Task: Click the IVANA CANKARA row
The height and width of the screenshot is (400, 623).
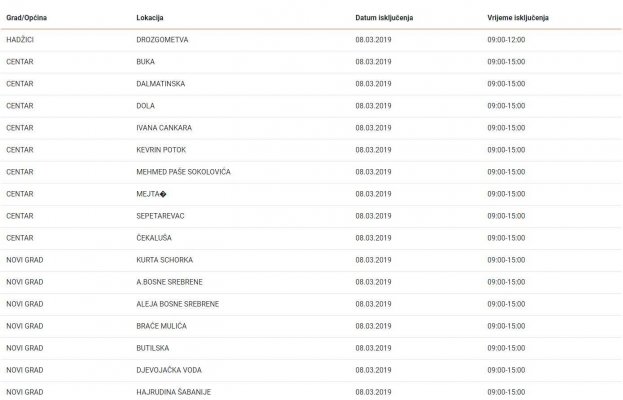Action: [163, 128]
